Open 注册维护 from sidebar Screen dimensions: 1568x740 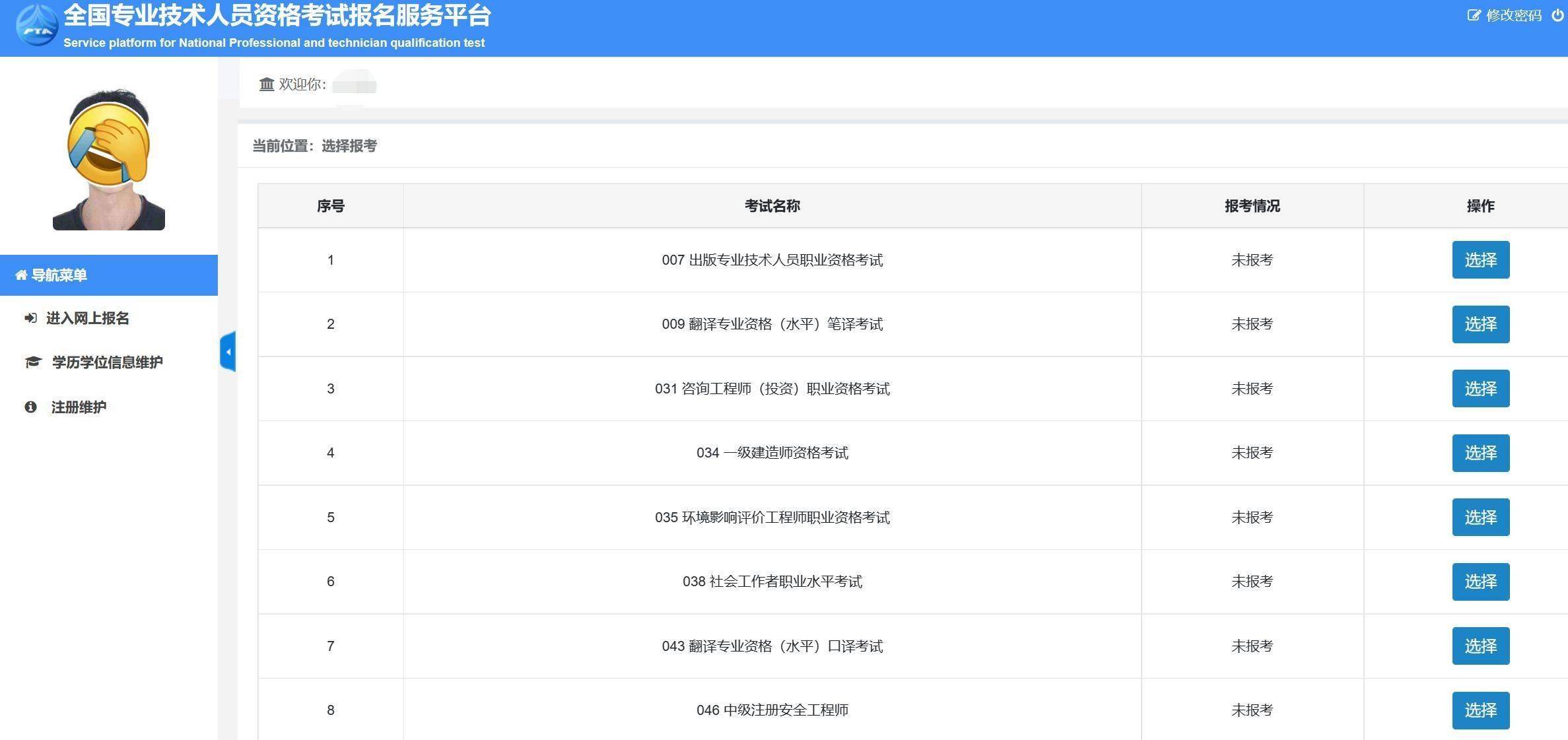coord(79,407)
